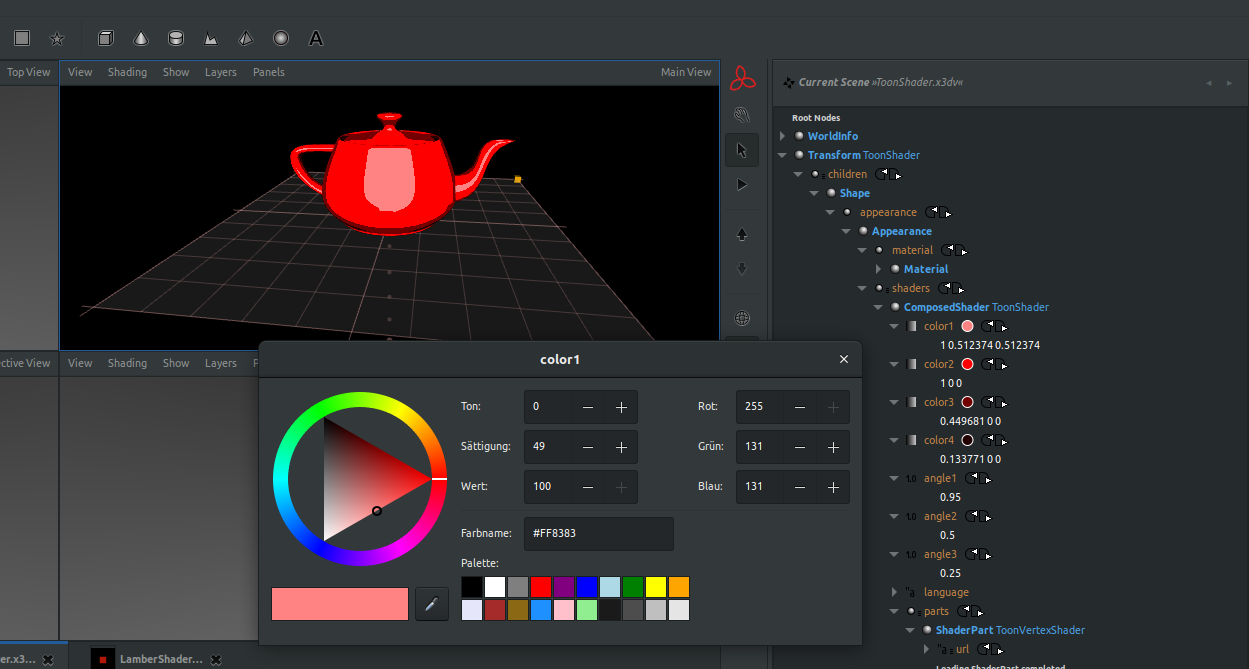Expand the Material node
Image resolution: width=1249 pixels, height=669 pixels.
(x=879, y=269)
